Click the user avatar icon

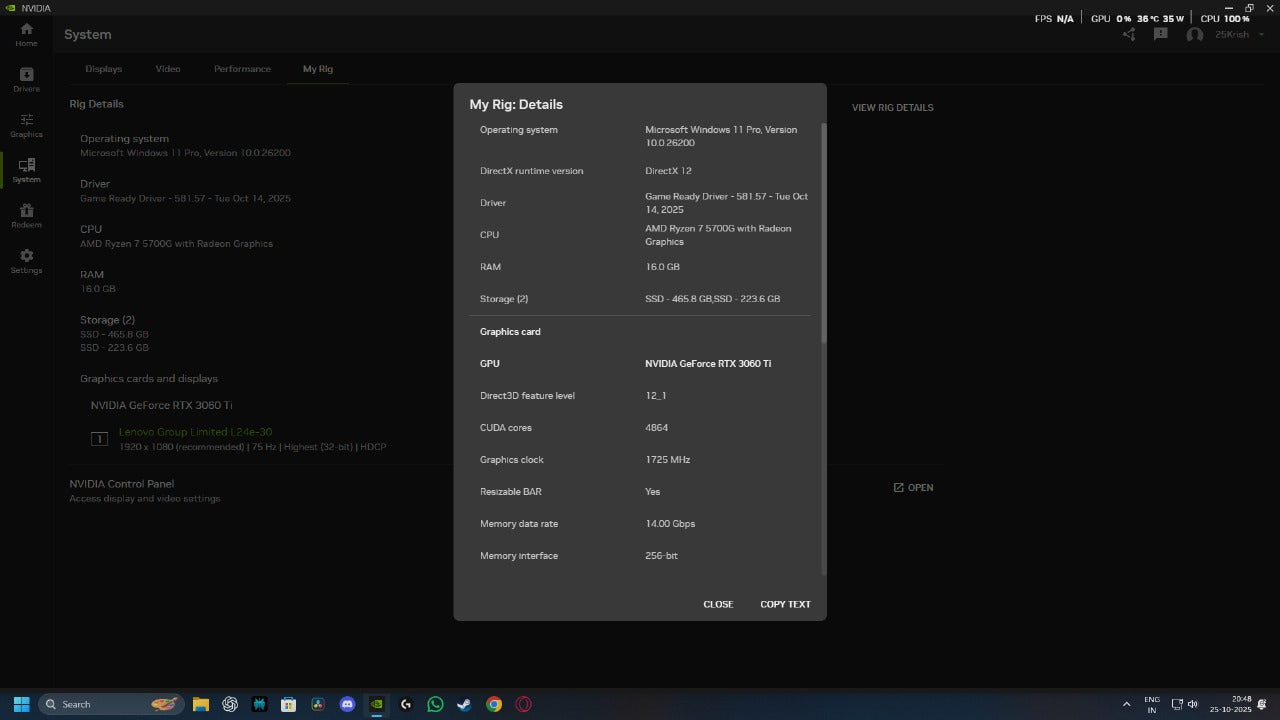[1194, 34]
